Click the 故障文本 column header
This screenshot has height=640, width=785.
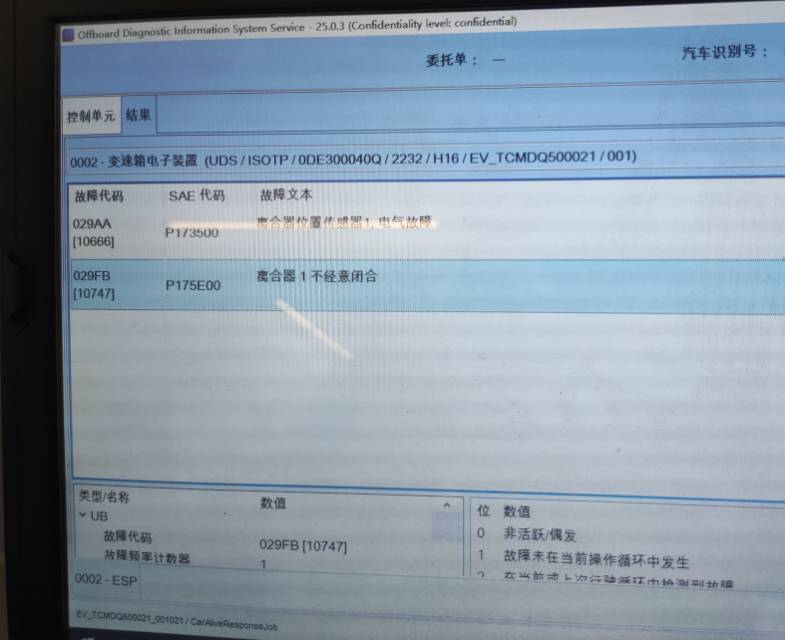point(286,195)
